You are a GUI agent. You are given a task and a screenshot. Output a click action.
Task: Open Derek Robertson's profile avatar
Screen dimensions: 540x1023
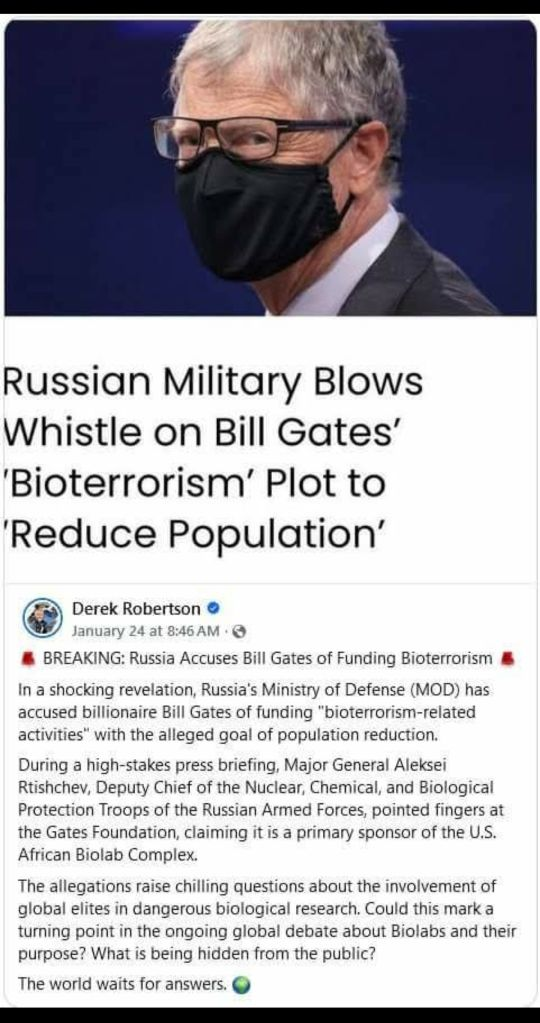coord(42,618)
